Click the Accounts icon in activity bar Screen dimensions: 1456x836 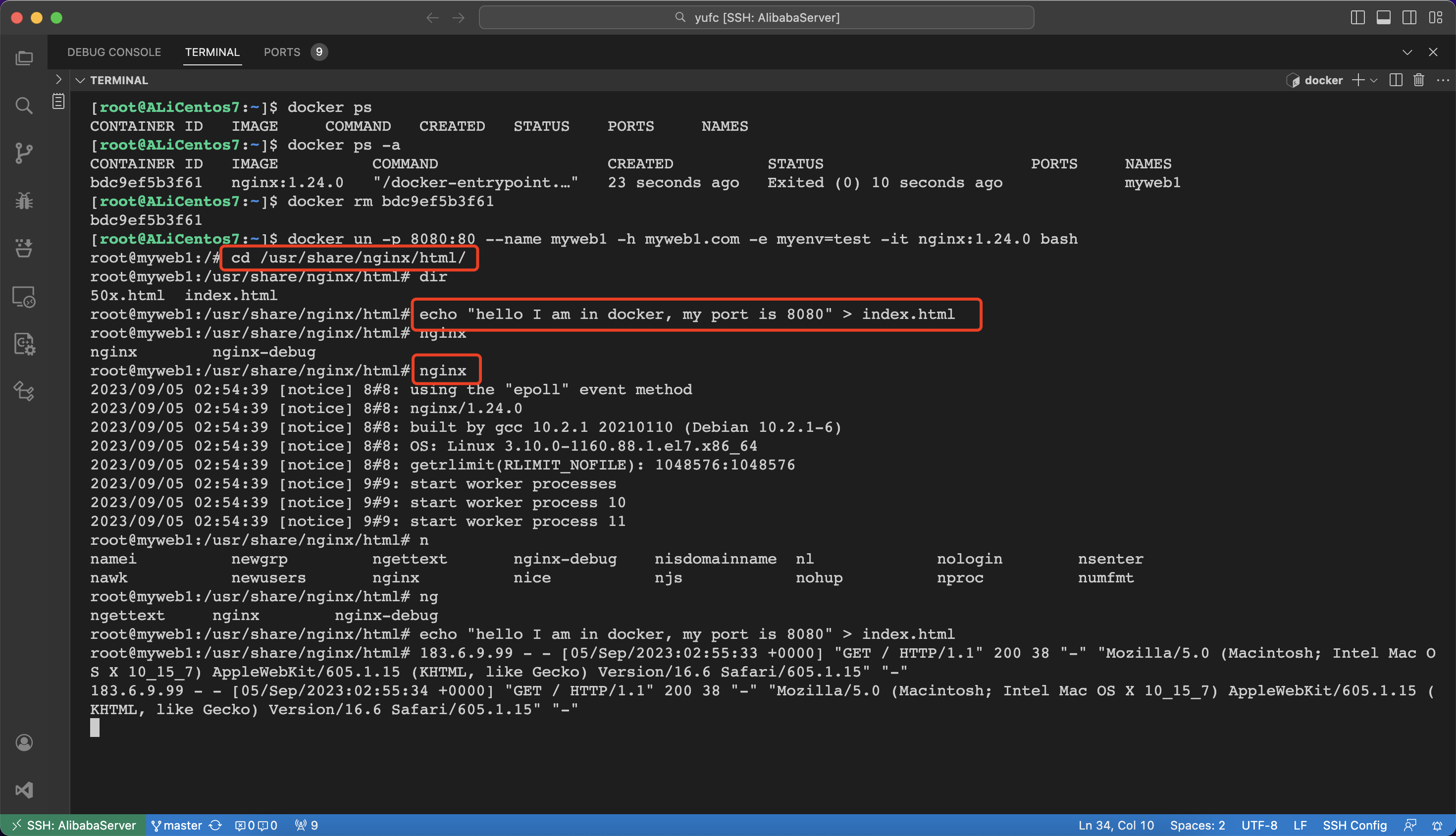point(24,742)
